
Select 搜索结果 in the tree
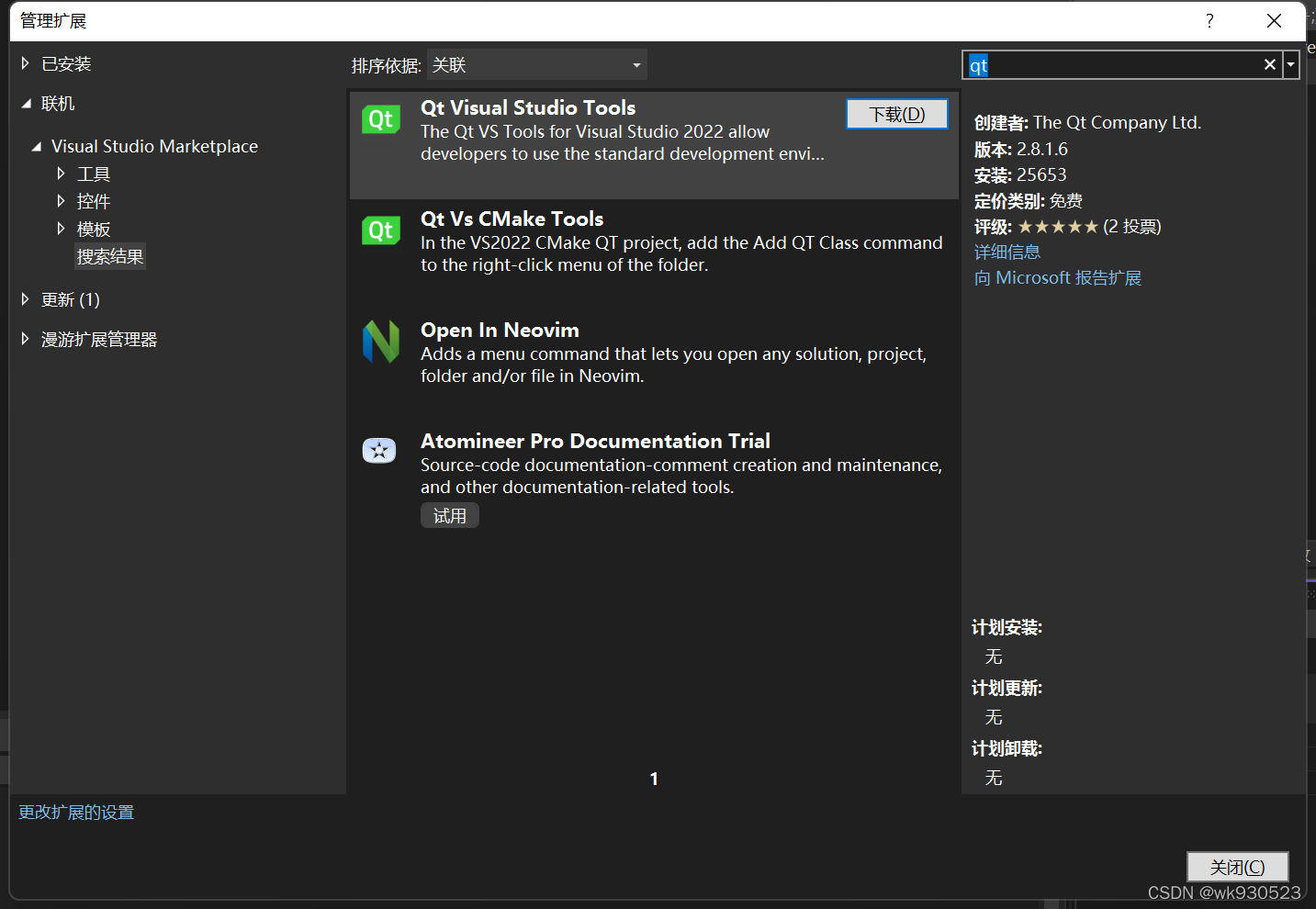tap(110, 256)
